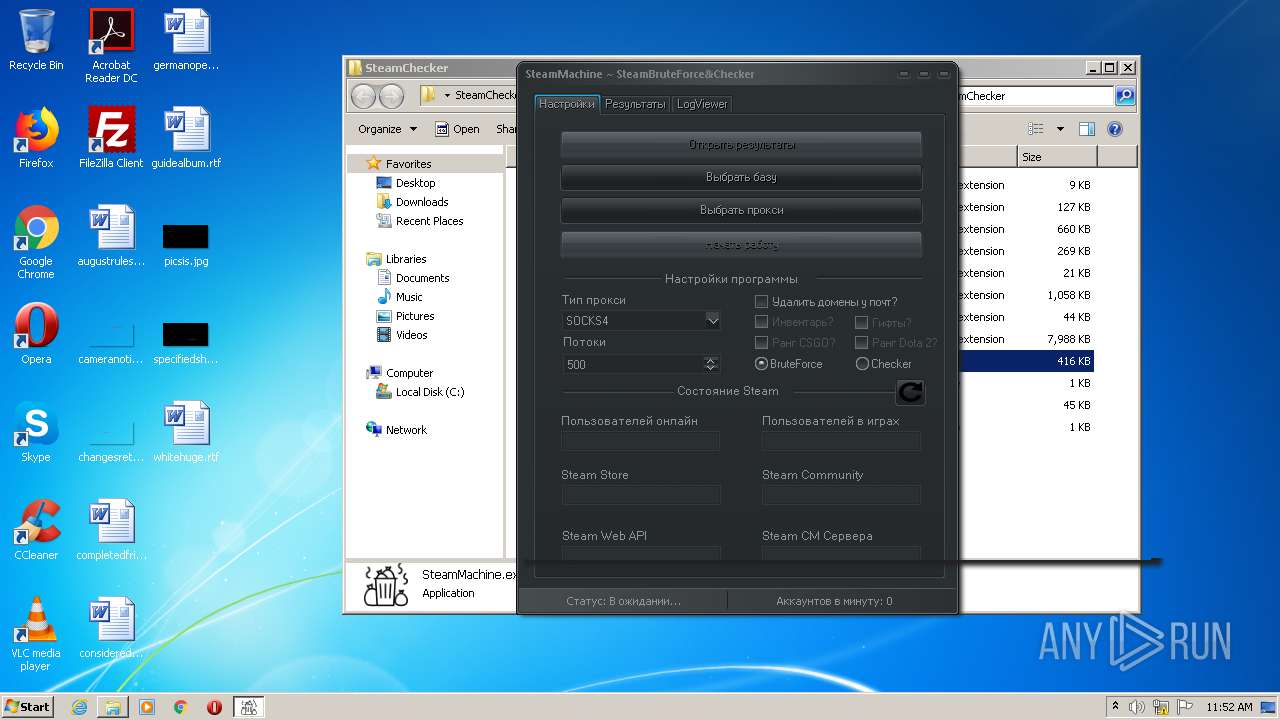Open Acrobat Reader DC desktop icon
1280x720 pixels.
[111, 45]
